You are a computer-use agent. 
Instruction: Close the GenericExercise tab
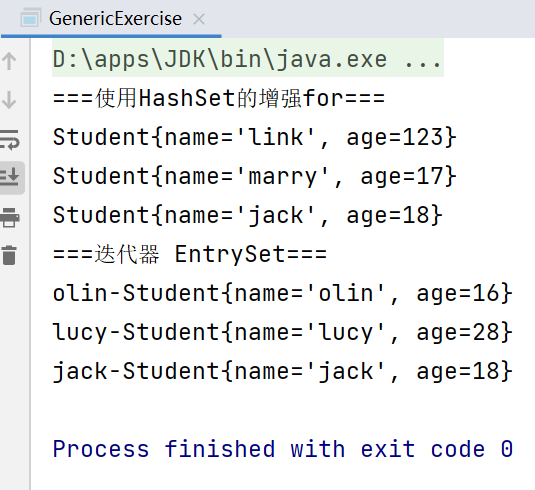click(x=199, y=19)
